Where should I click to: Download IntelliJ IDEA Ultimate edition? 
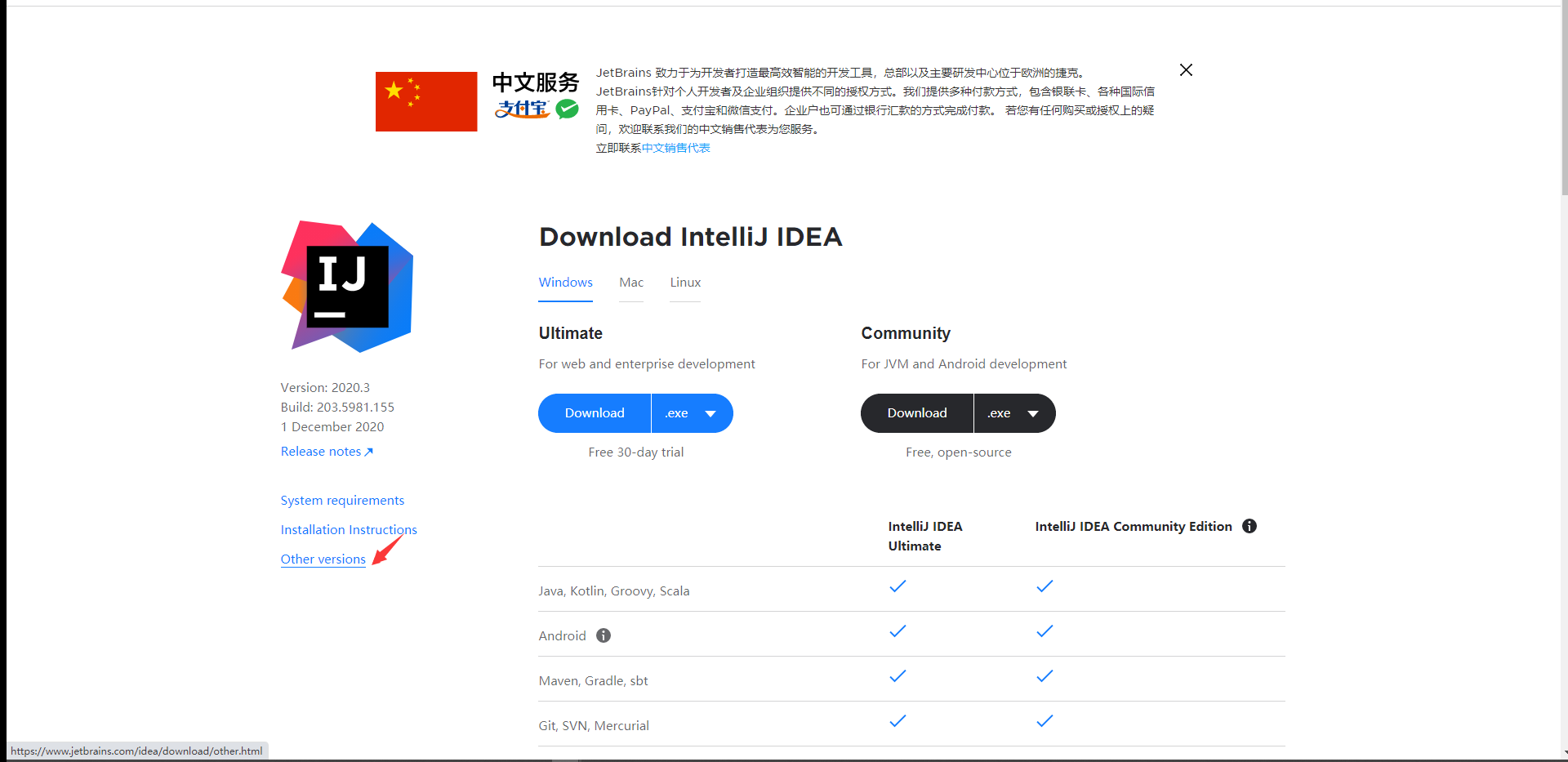pyautogui.click(x=595, y=413)
